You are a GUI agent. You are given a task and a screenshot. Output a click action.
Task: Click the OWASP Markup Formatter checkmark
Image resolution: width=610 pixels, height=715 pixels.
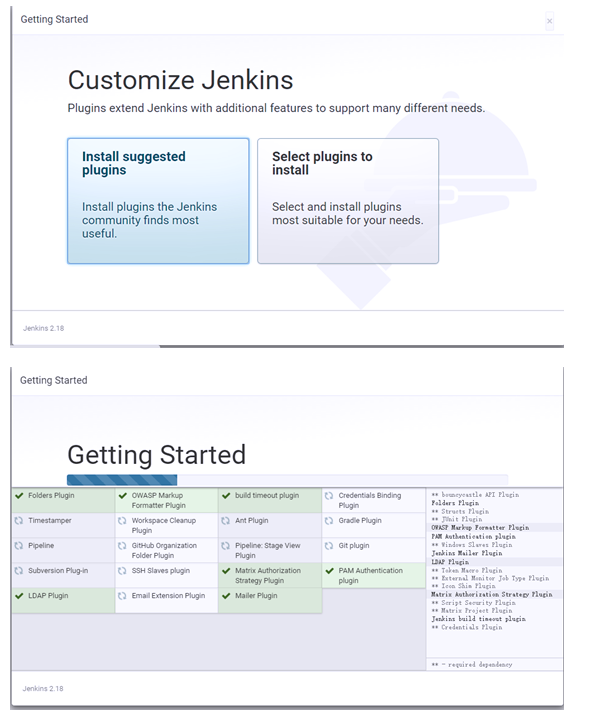(x=123, y=496)
